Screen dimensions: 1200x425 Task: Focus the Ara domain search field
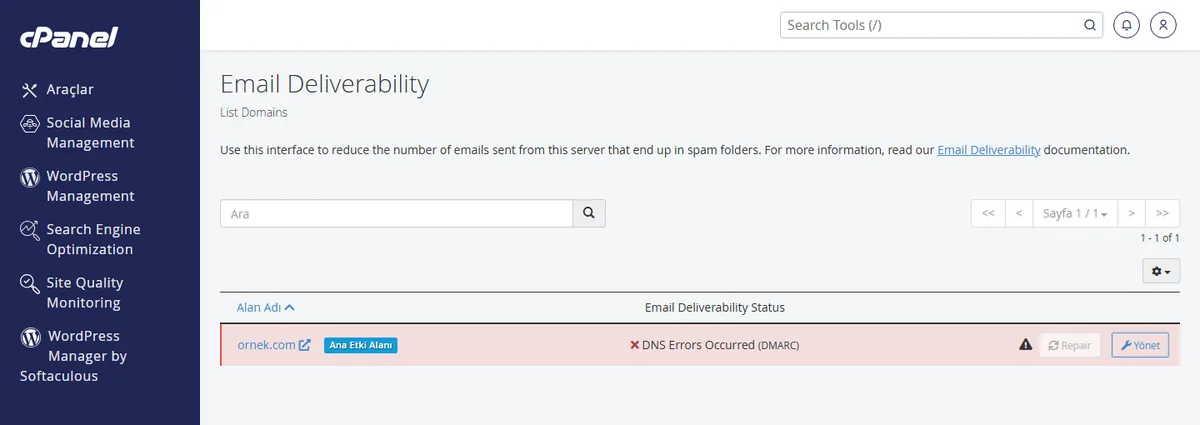[x=396, y=213]
